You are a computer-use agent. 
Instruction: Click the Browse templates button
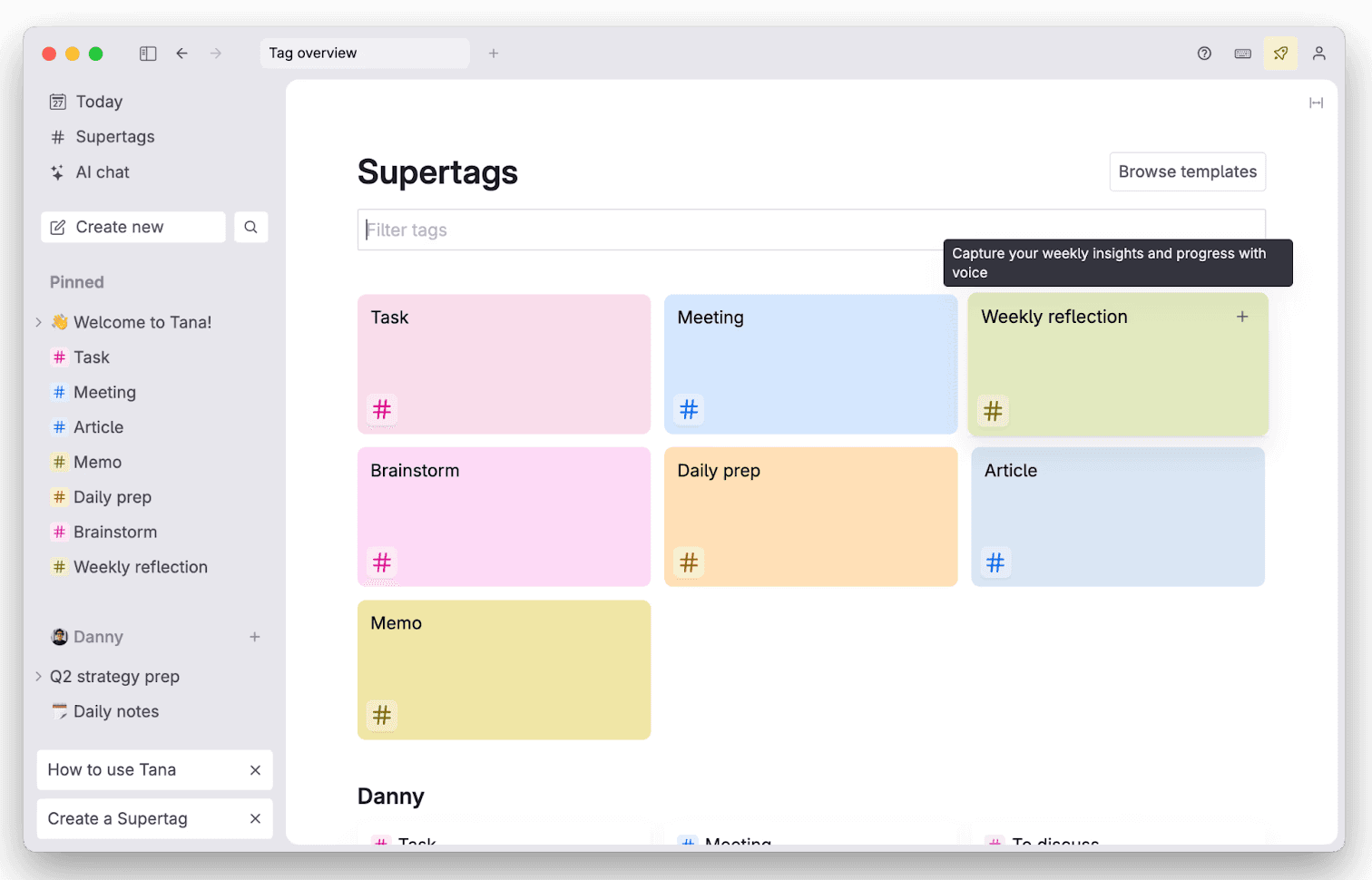[1187, 171]
